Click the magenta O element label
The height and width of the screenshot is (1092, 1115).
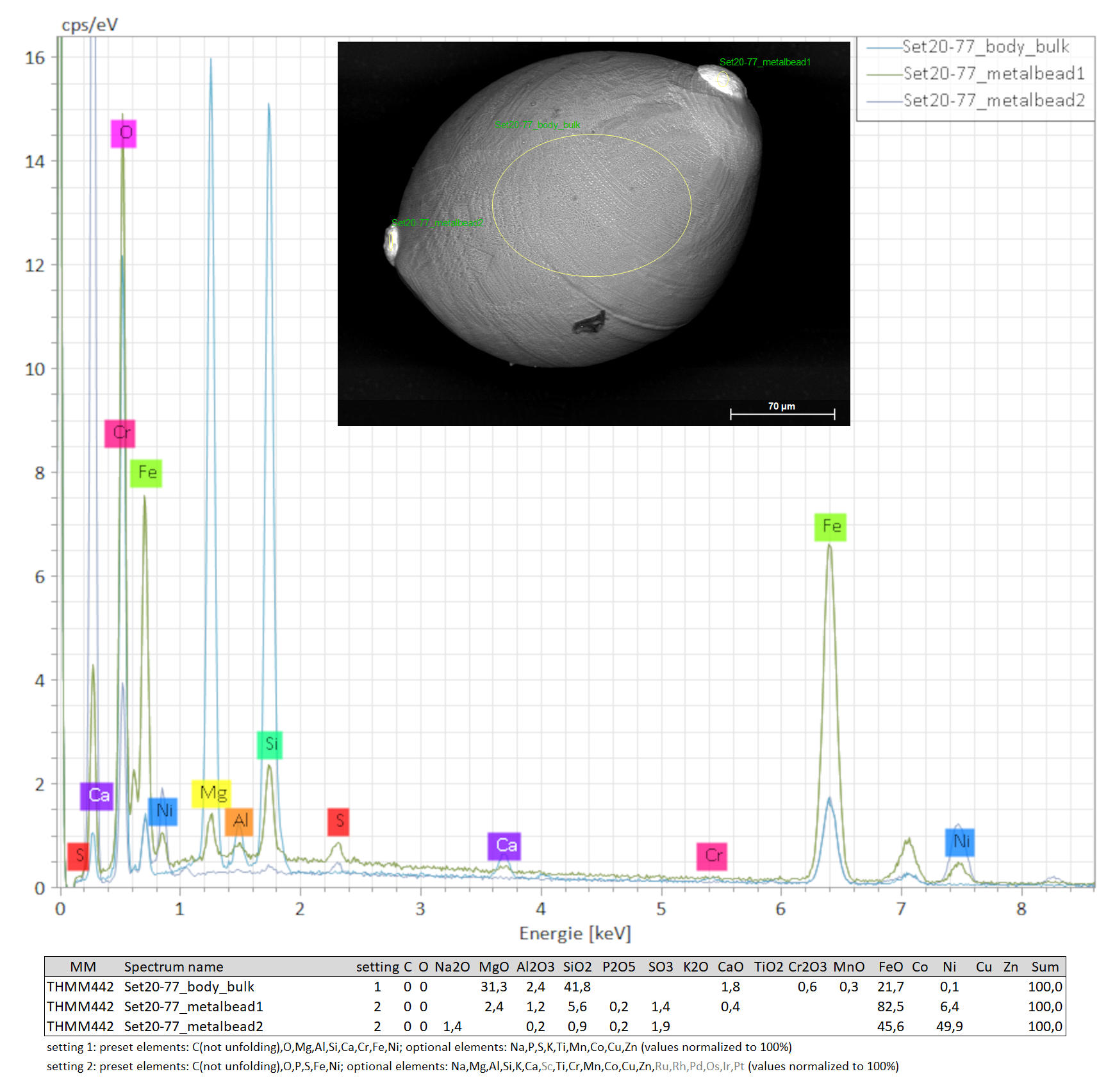124,133
